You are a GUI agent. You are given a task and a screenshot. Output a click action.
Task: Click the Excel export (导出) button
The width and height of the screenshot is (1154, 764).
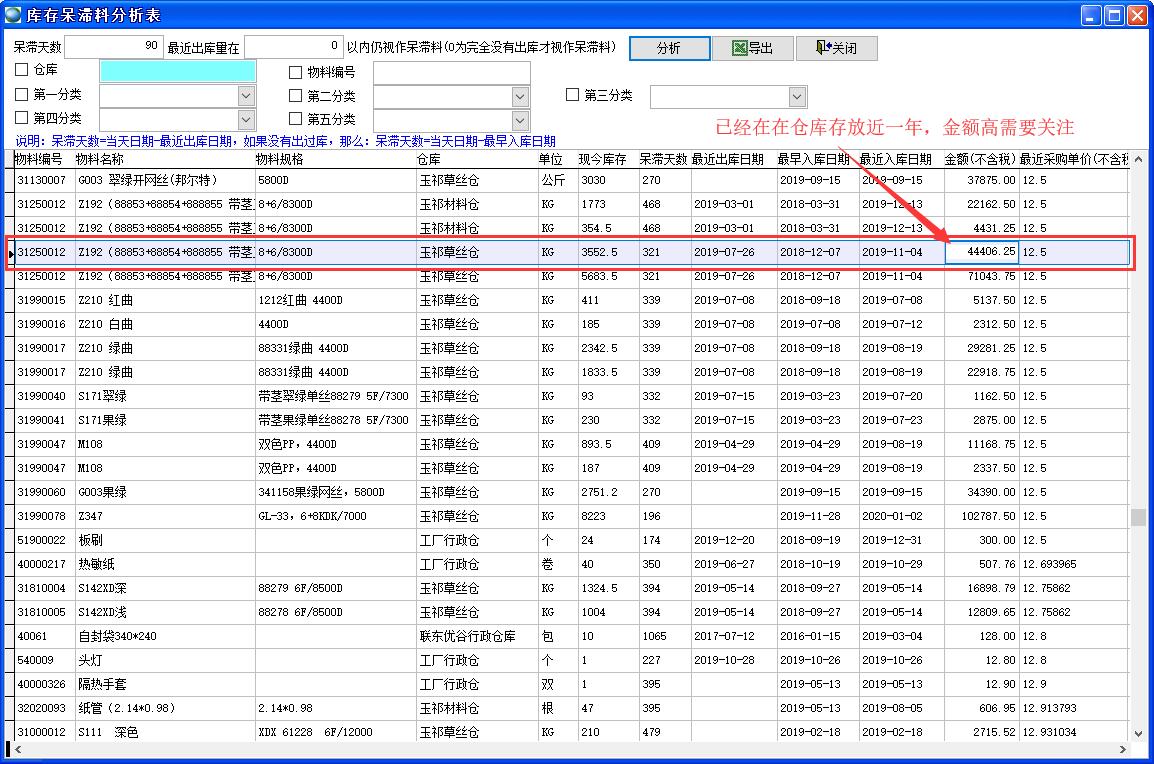tap(753, 48)
